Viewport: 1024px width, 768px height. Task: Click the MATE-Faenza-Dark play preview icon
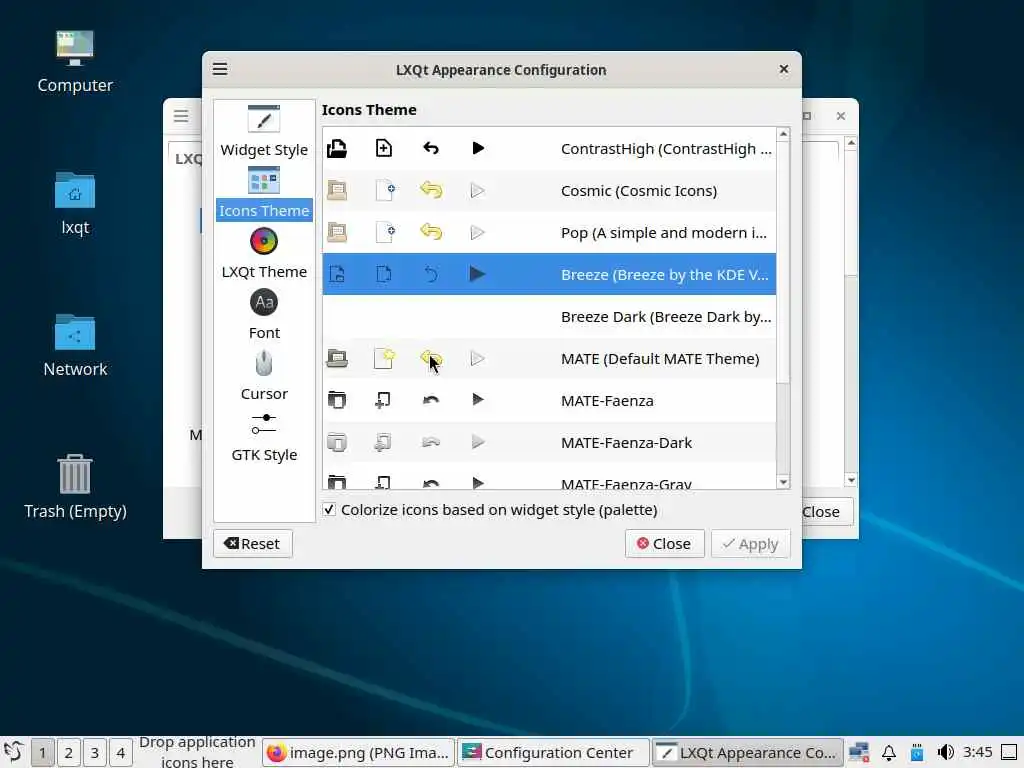click(x=478, y=442)
